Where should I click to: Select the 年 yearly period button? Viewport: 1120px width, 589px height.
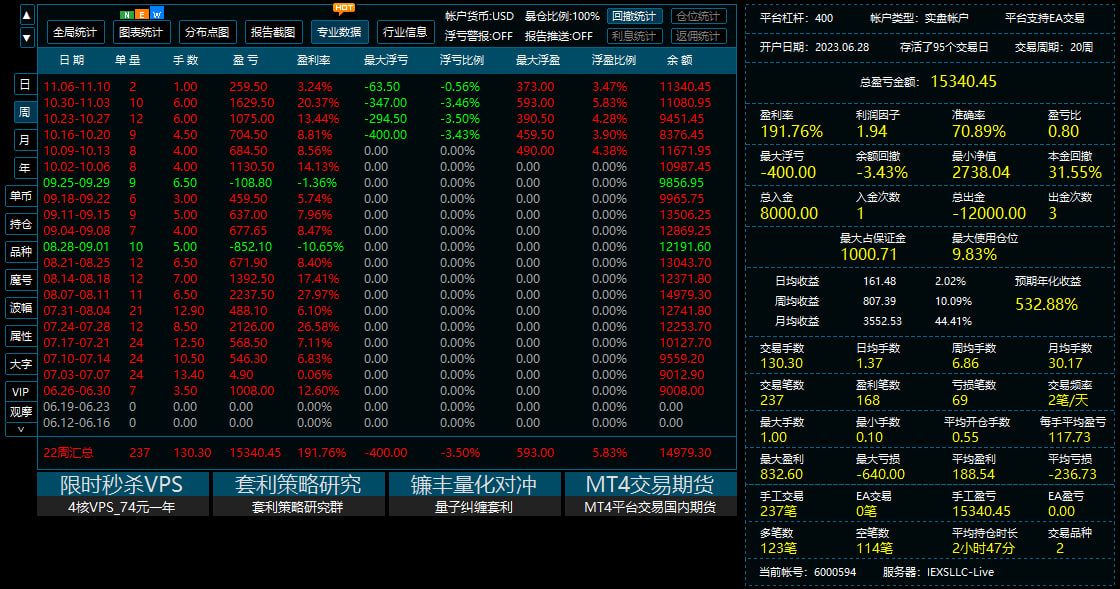pos(24,168)
